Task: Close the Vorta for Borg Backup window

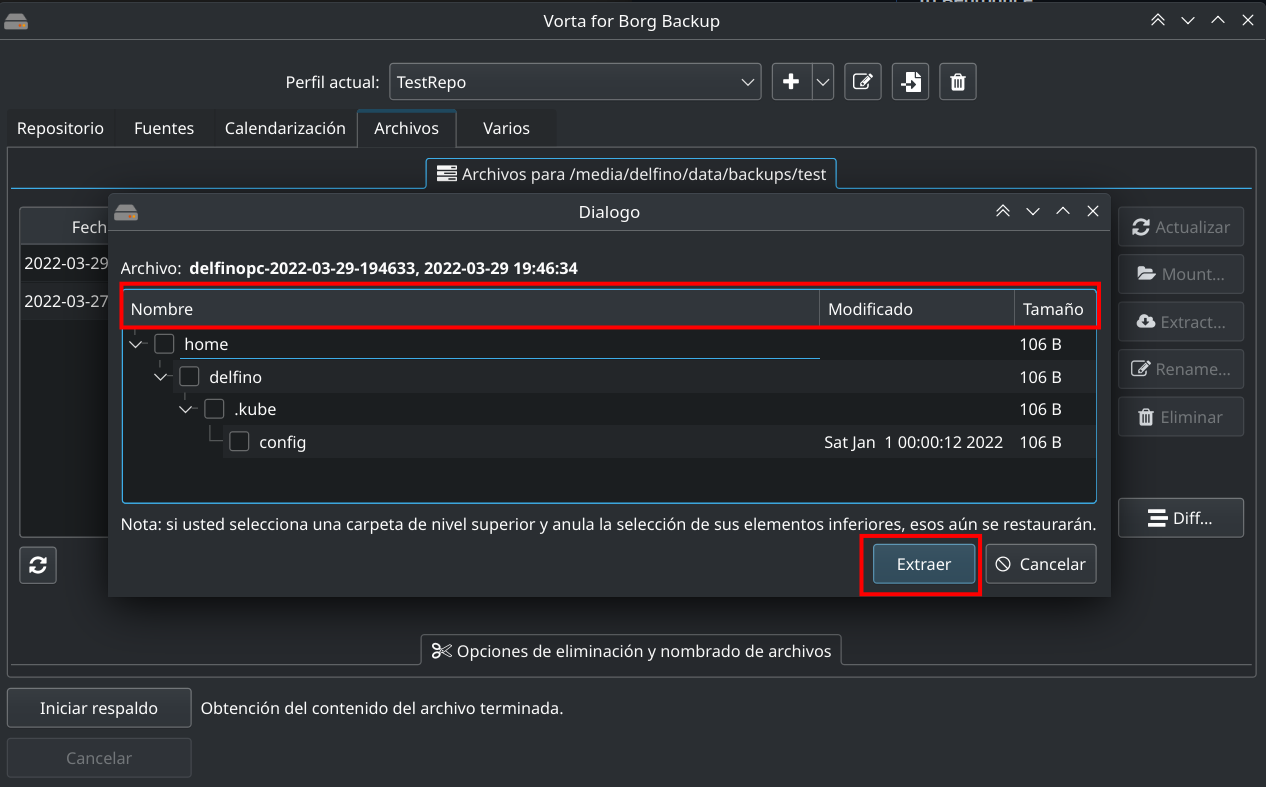Action: [x=1248, y=20]
